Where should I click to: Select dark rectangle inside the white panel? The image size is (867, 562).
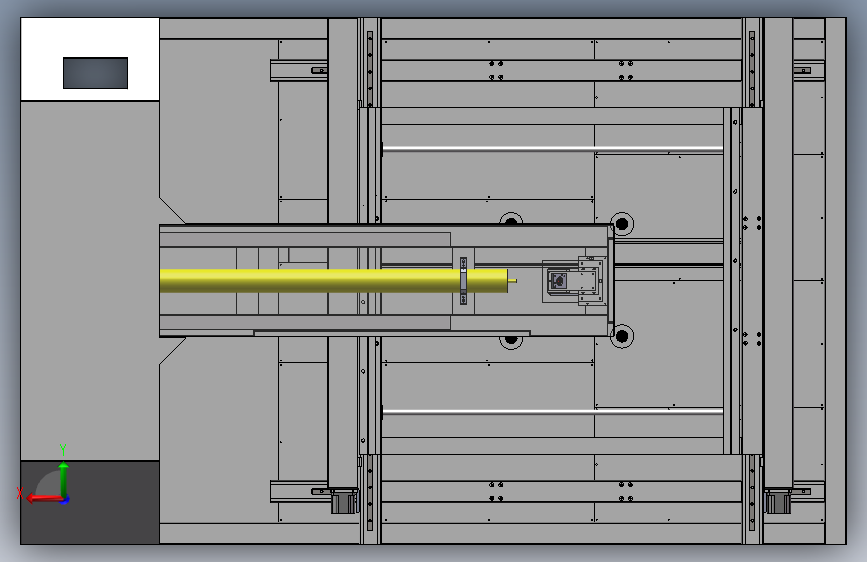(96, 73)
